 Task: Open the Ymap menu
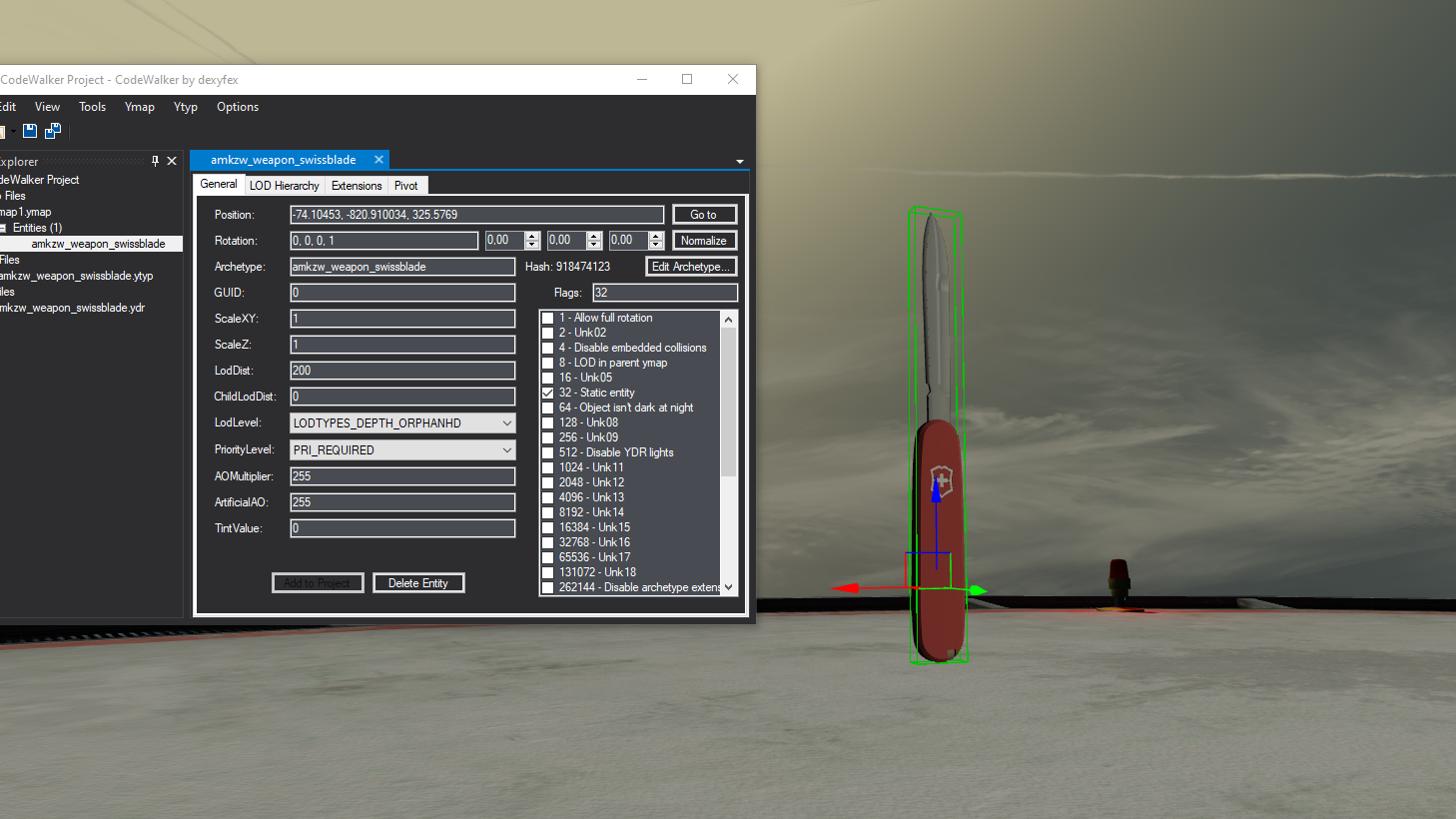pos(140,107)
